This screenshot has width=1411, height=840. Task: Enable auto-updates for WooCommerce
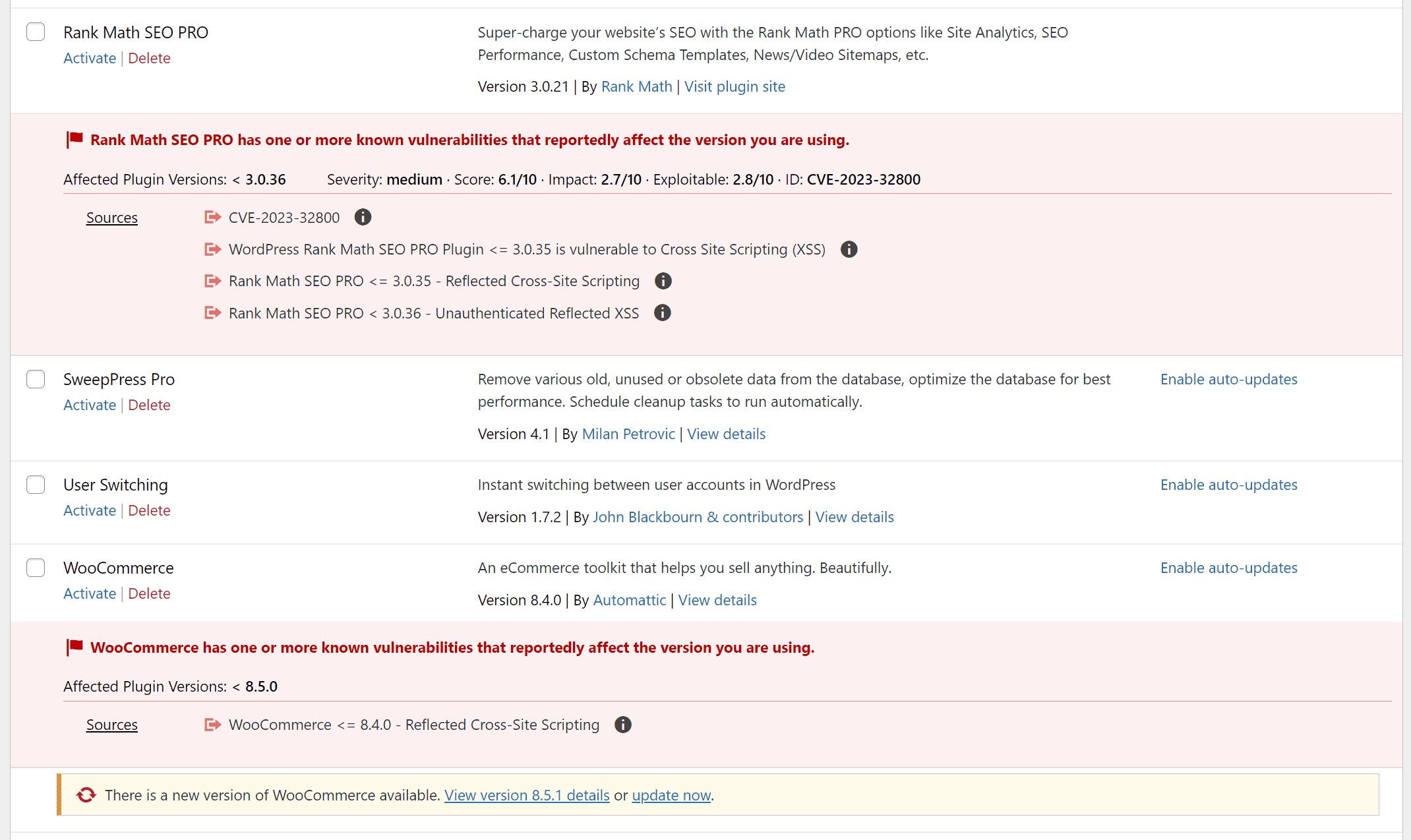point(1229,568)
